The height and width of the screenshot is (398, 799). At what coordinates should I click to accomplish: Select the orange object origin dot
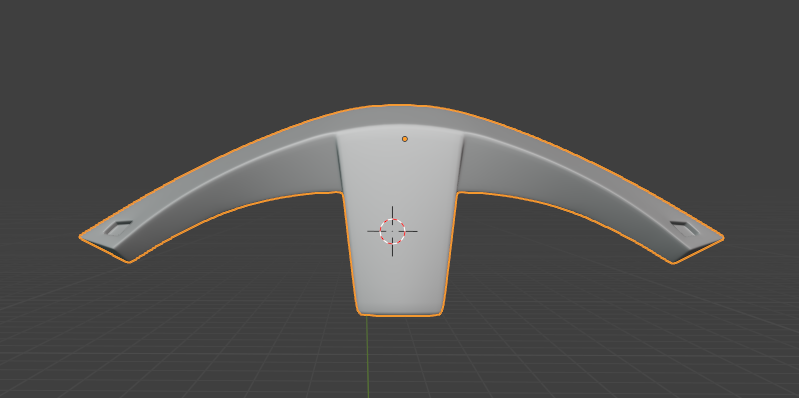(x=405, y=139)
